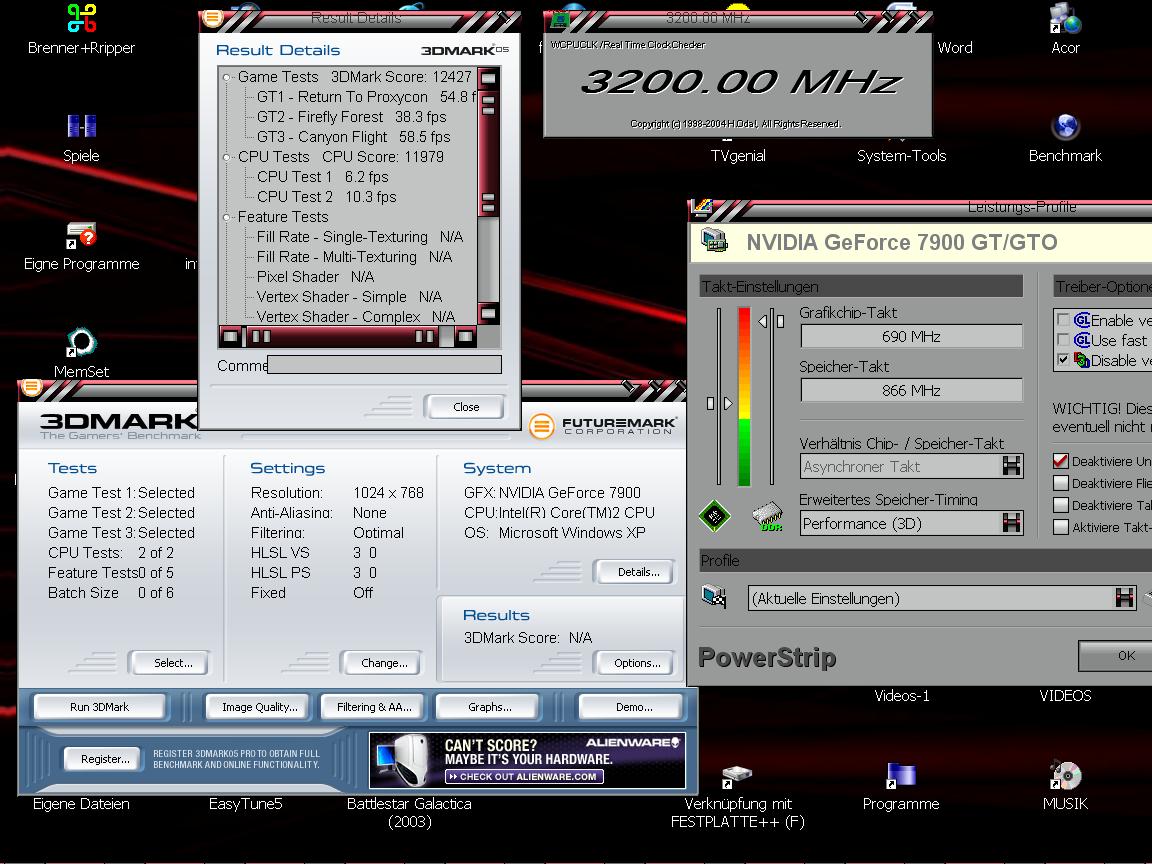Image resolution: width=1152 pixels, height=864 pixels.
Task: Open the Programme desktop icon
Action: pyautogui.click(x=901, y=774)
